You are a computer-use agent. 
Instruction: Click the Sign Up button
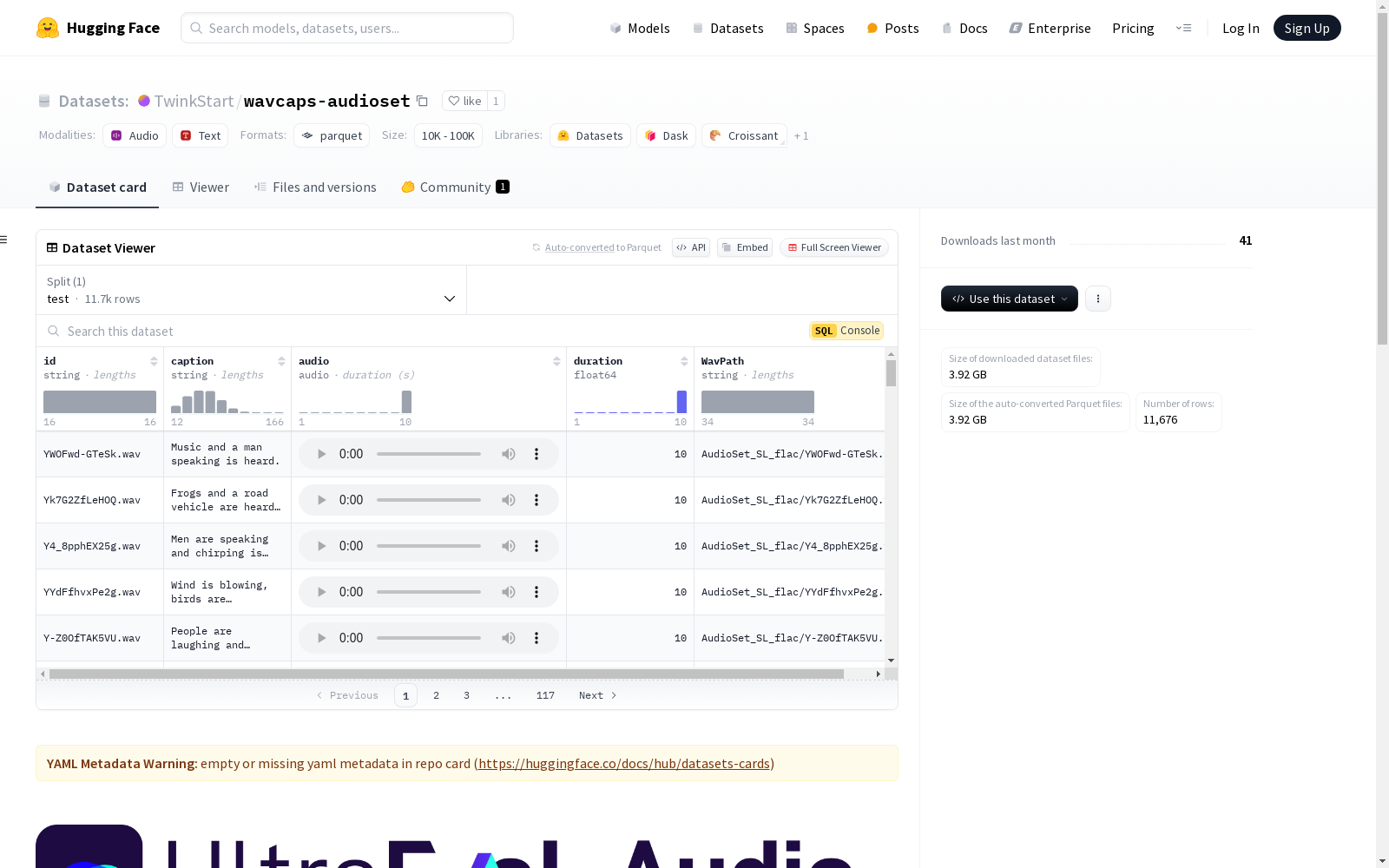tap(1307, 28)
